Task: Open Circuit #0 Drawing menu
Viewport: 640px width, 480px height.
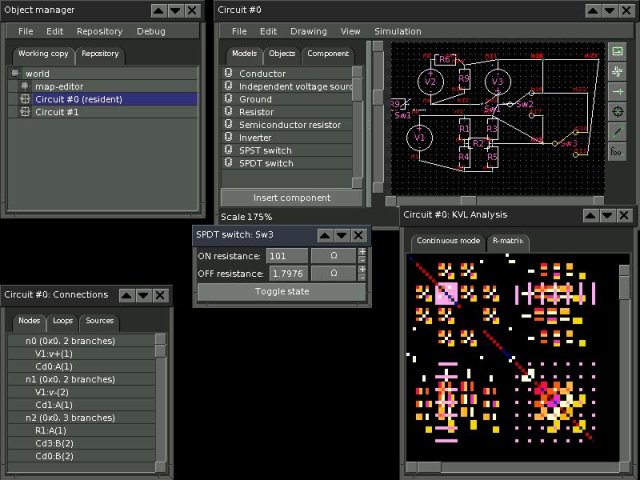Action: tap(309, 31)
